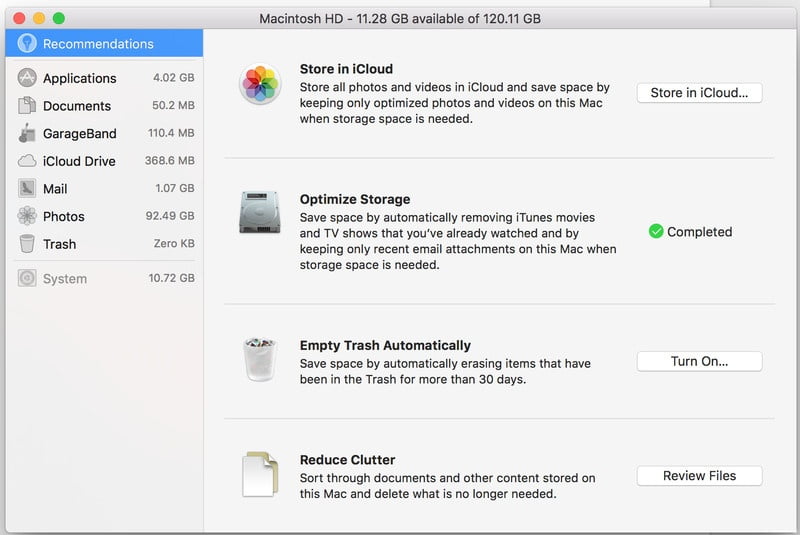Click the documents icon beside Reduce Clutter

click(x=260, y=474)
